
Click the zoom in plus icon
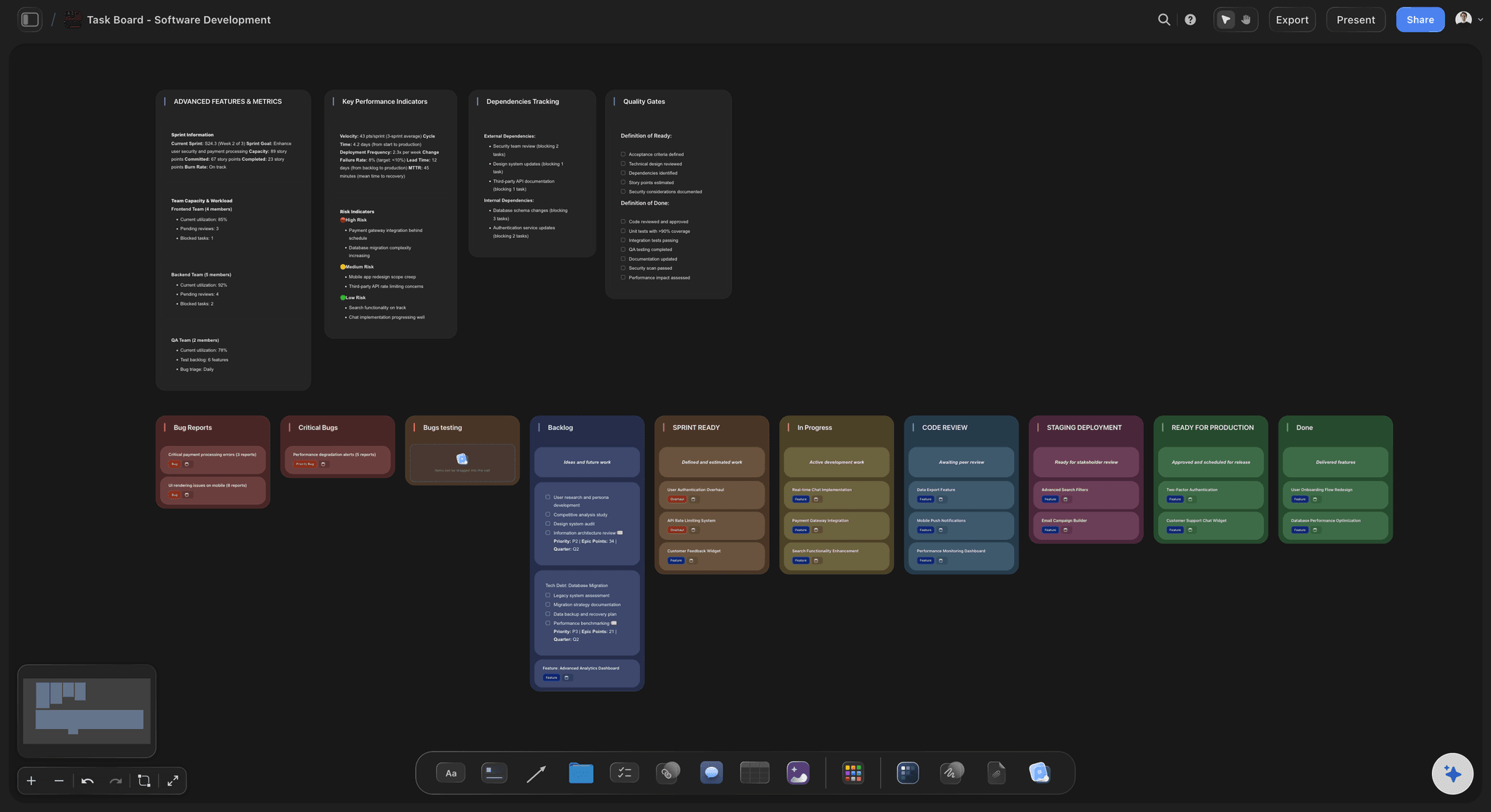31,781
